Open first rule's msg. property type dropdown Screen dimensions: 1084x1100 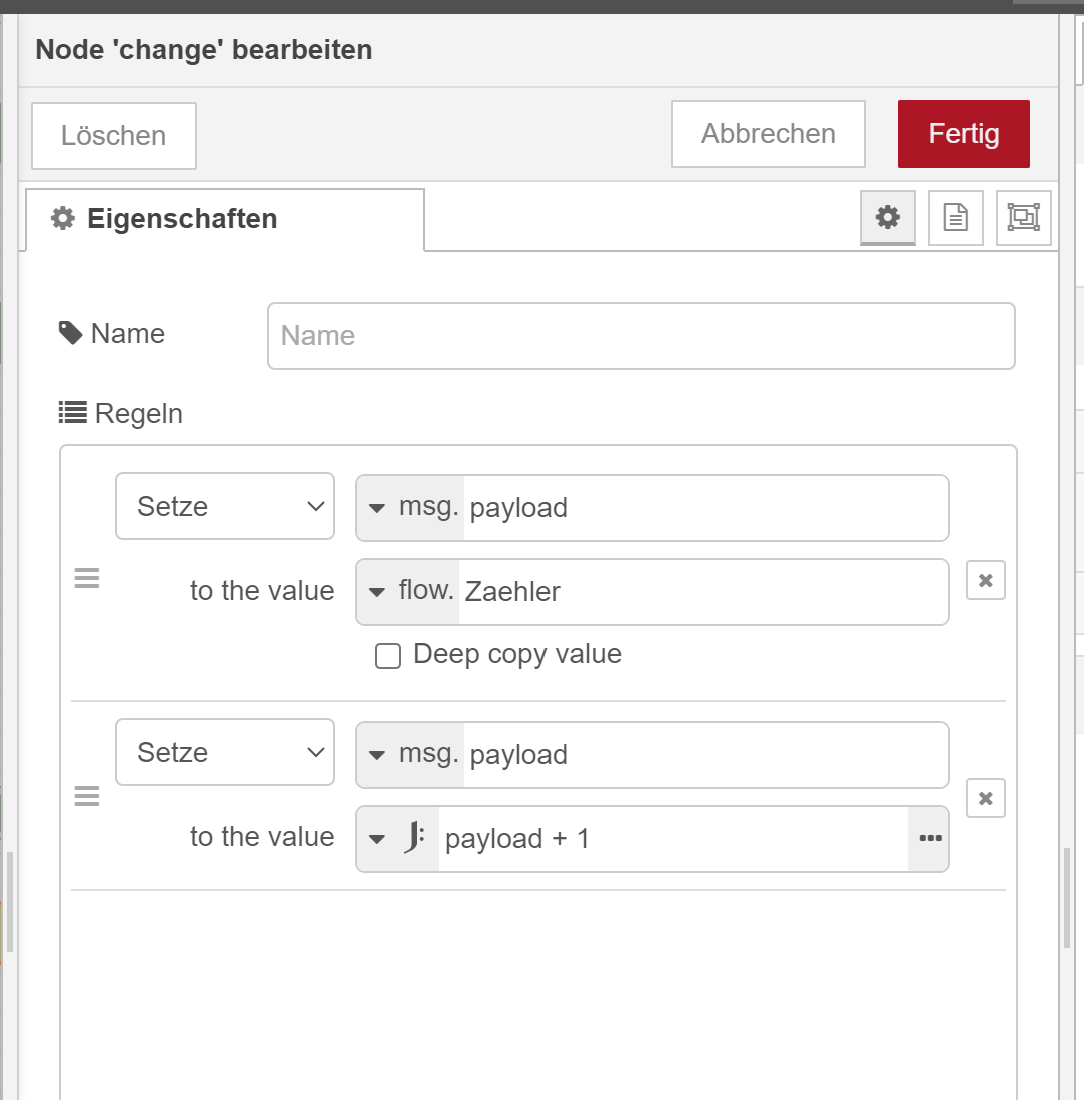click(410, 507)
